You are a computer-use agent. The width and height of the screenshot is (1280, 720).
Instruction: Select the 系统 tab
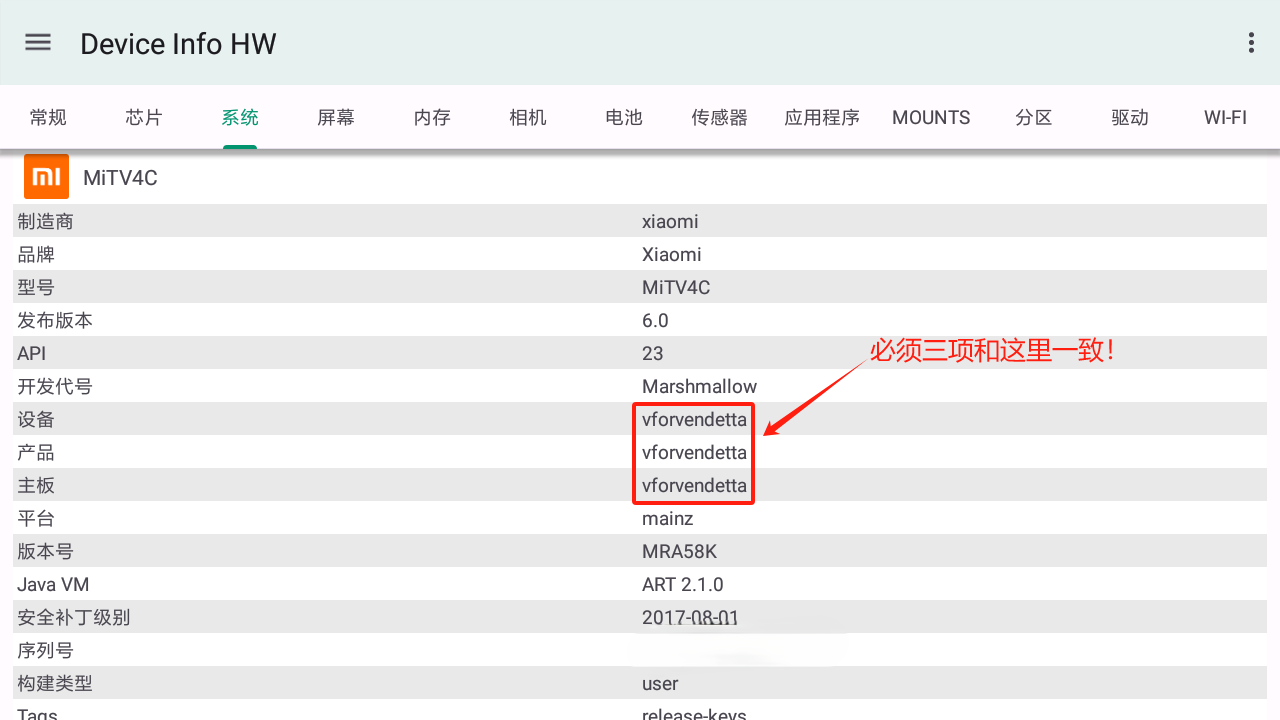point(240,117)
